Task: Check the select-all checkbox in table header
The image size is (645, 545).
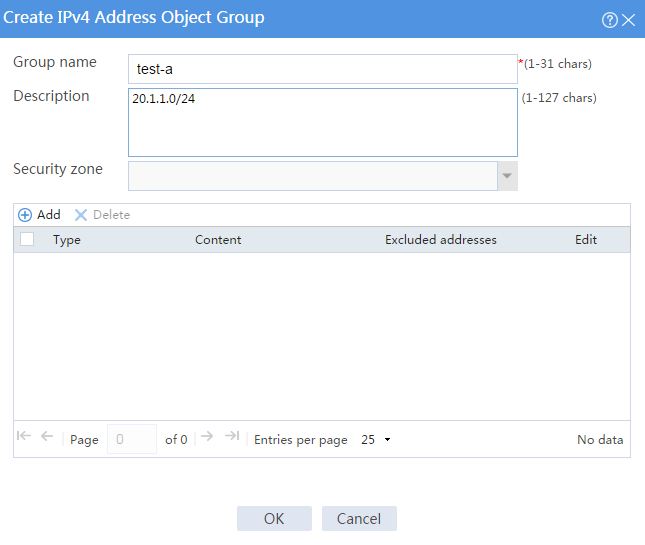Action: point(27,239)
